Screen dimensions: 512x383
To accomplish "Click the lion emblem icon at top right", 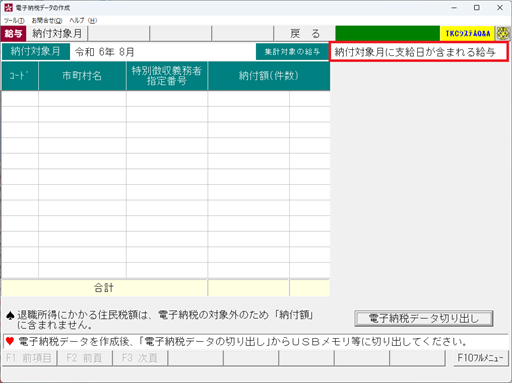I will pyautogui.click(x=503, y=34).
